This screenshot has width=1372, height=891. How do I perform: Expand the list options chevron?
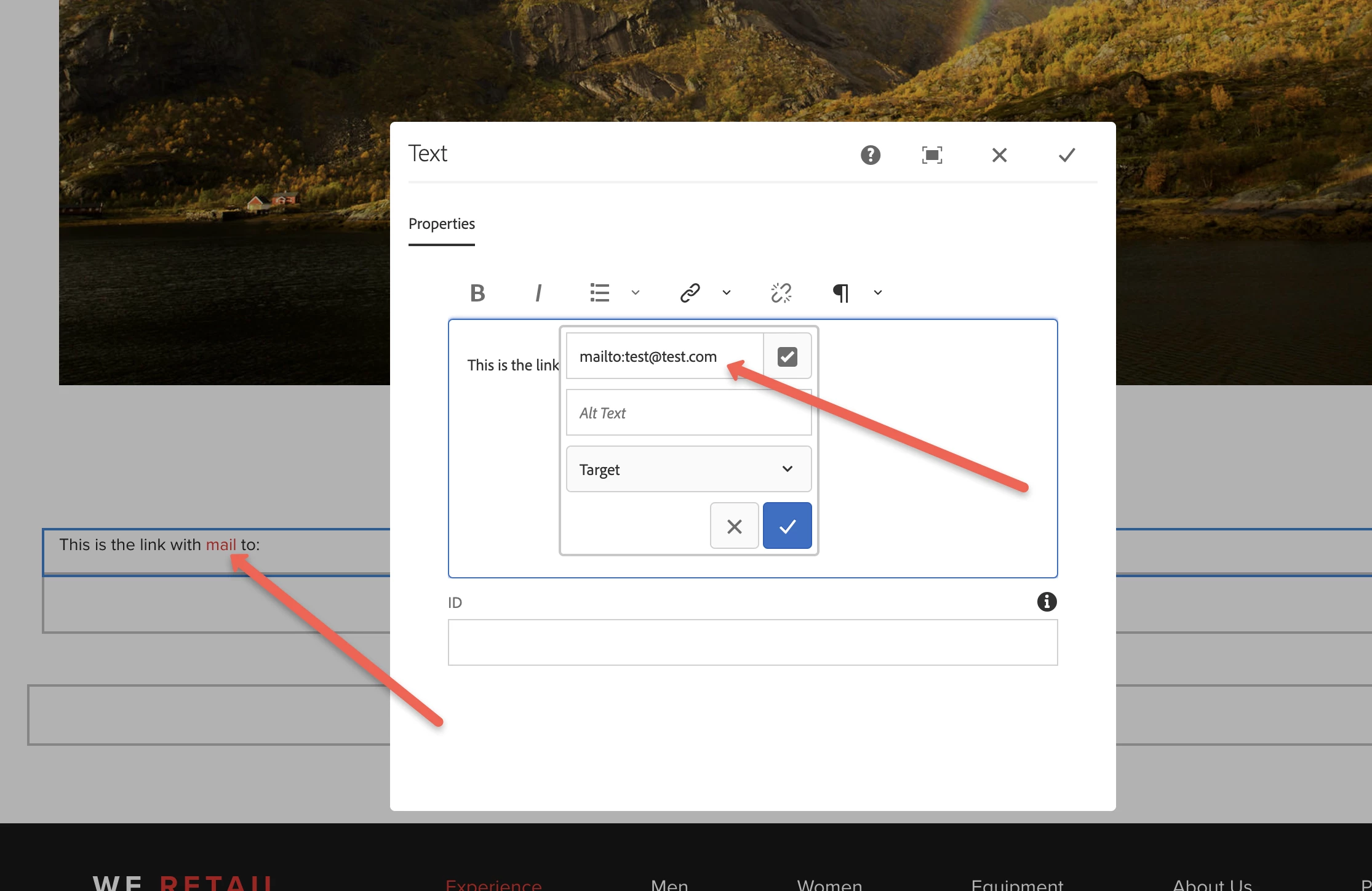coord(636,293)
